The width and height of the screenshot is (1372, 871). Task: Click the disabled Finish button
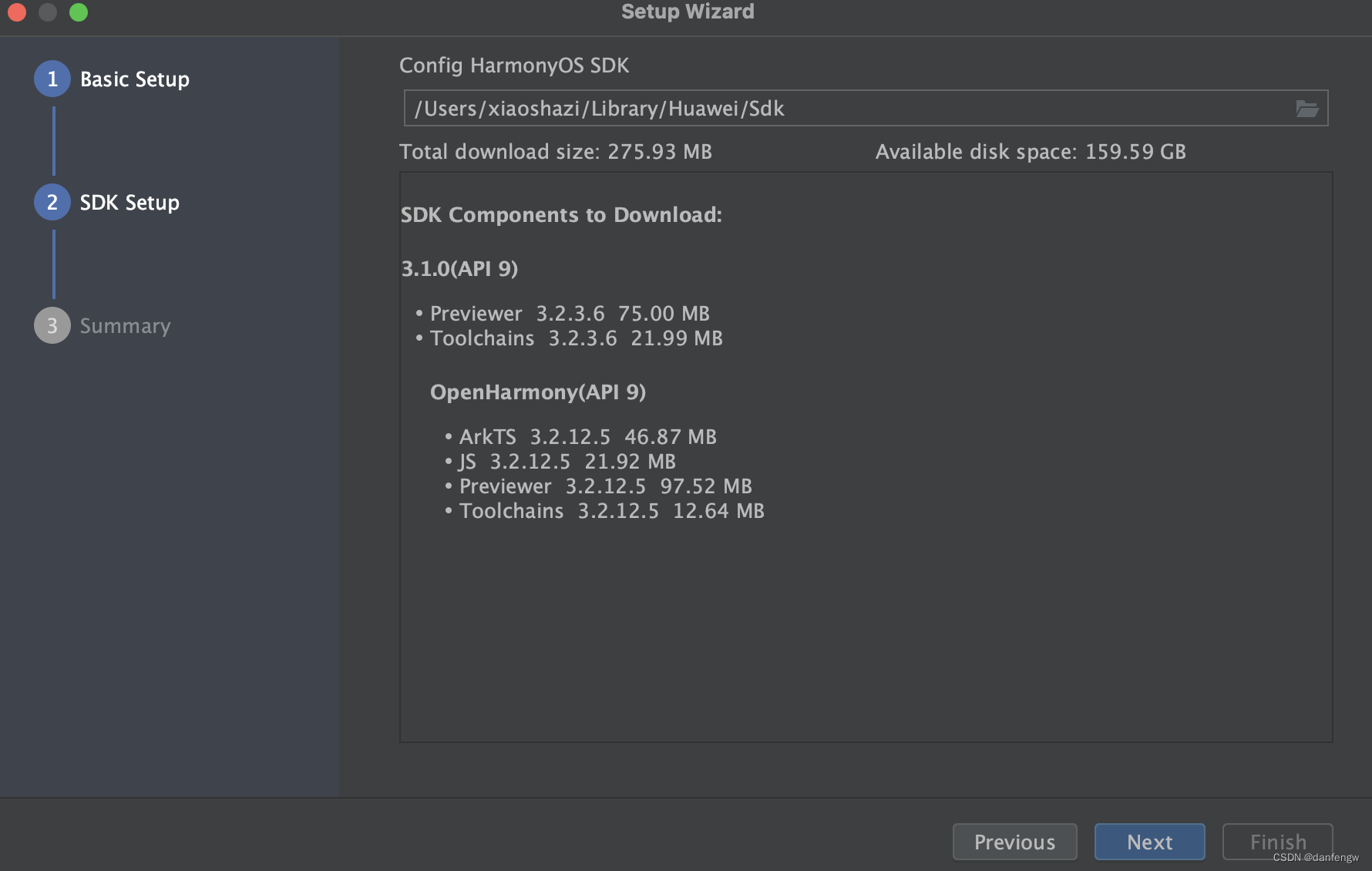coord(1277,842)
